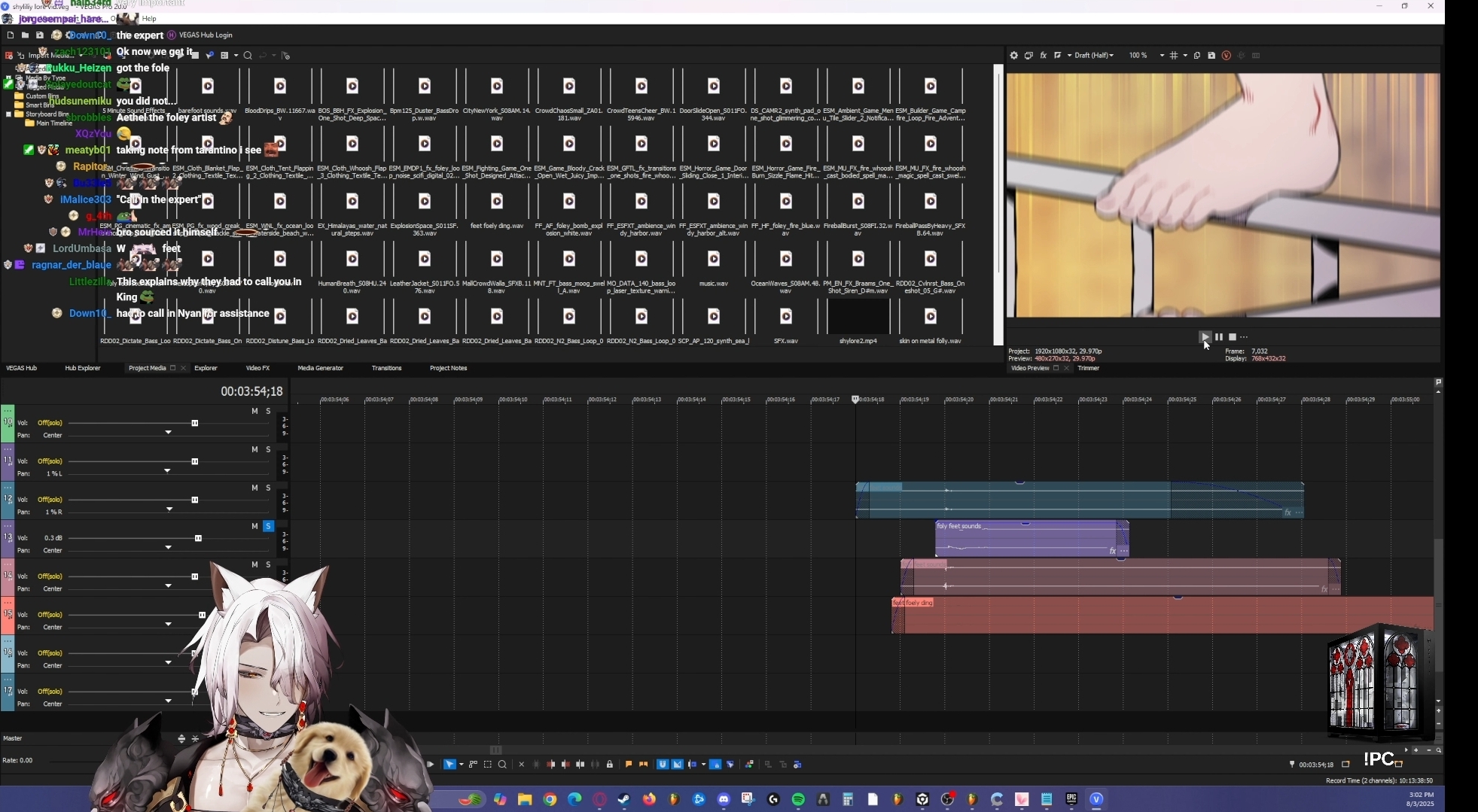The width and height of the screenshot is (1478, 812).
Task: Insert a marker using the orange marker icon
Action: (x=629, y=765)
